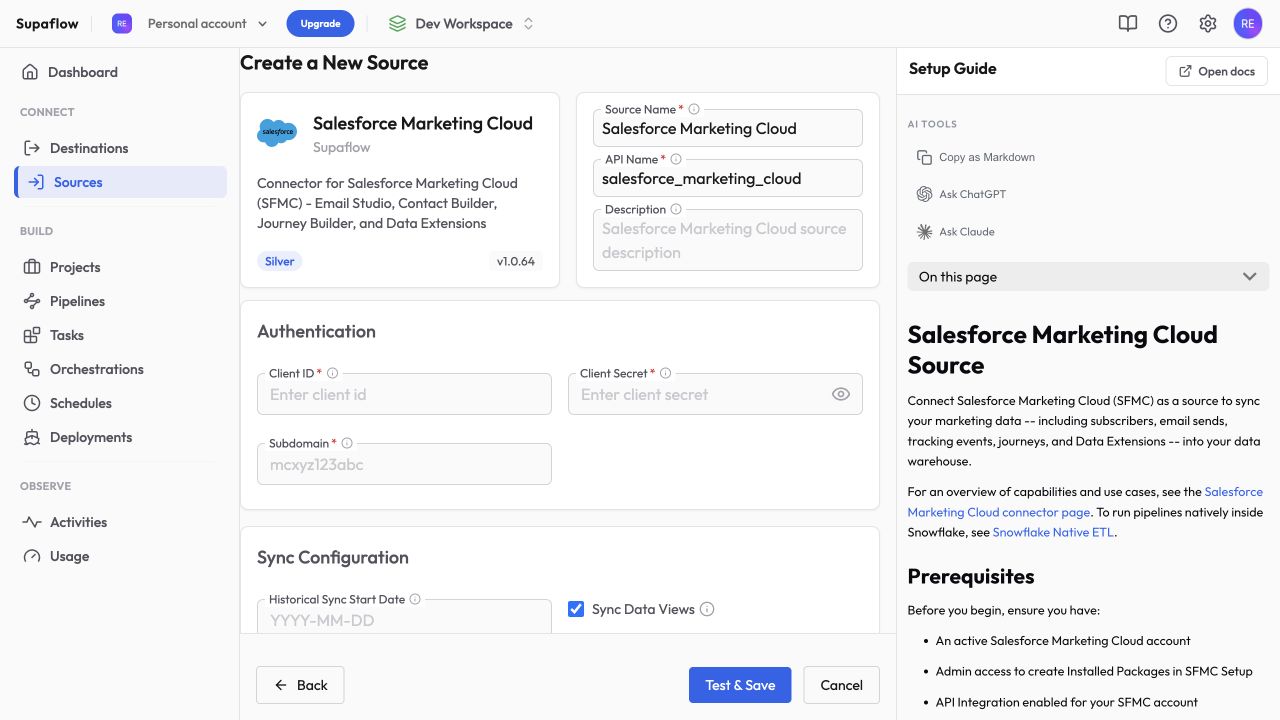The height and width of the screenshot is (720, 1280).
Task: Open Projects in sidebar
Action: [120, 267]
